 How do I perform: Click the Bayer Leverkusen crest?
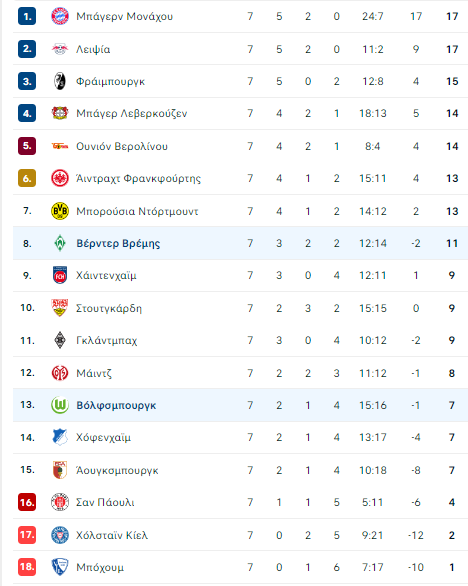60,113
